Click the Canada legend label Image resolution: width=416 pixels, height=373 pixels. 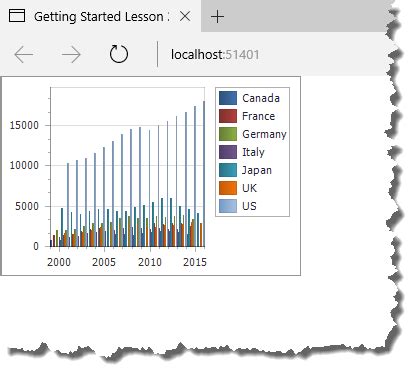coord(261,98)
